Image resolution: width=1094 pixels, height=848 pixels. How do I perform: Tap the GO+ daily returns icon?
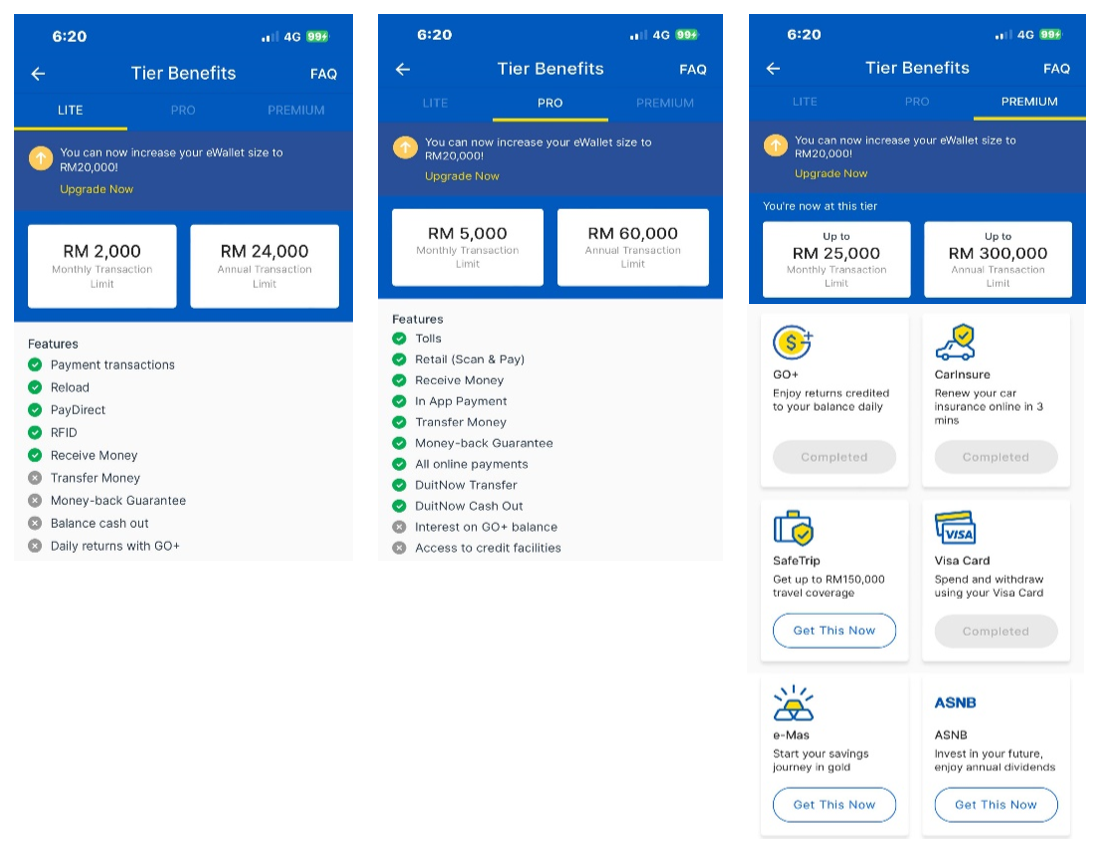click(793, 343)
